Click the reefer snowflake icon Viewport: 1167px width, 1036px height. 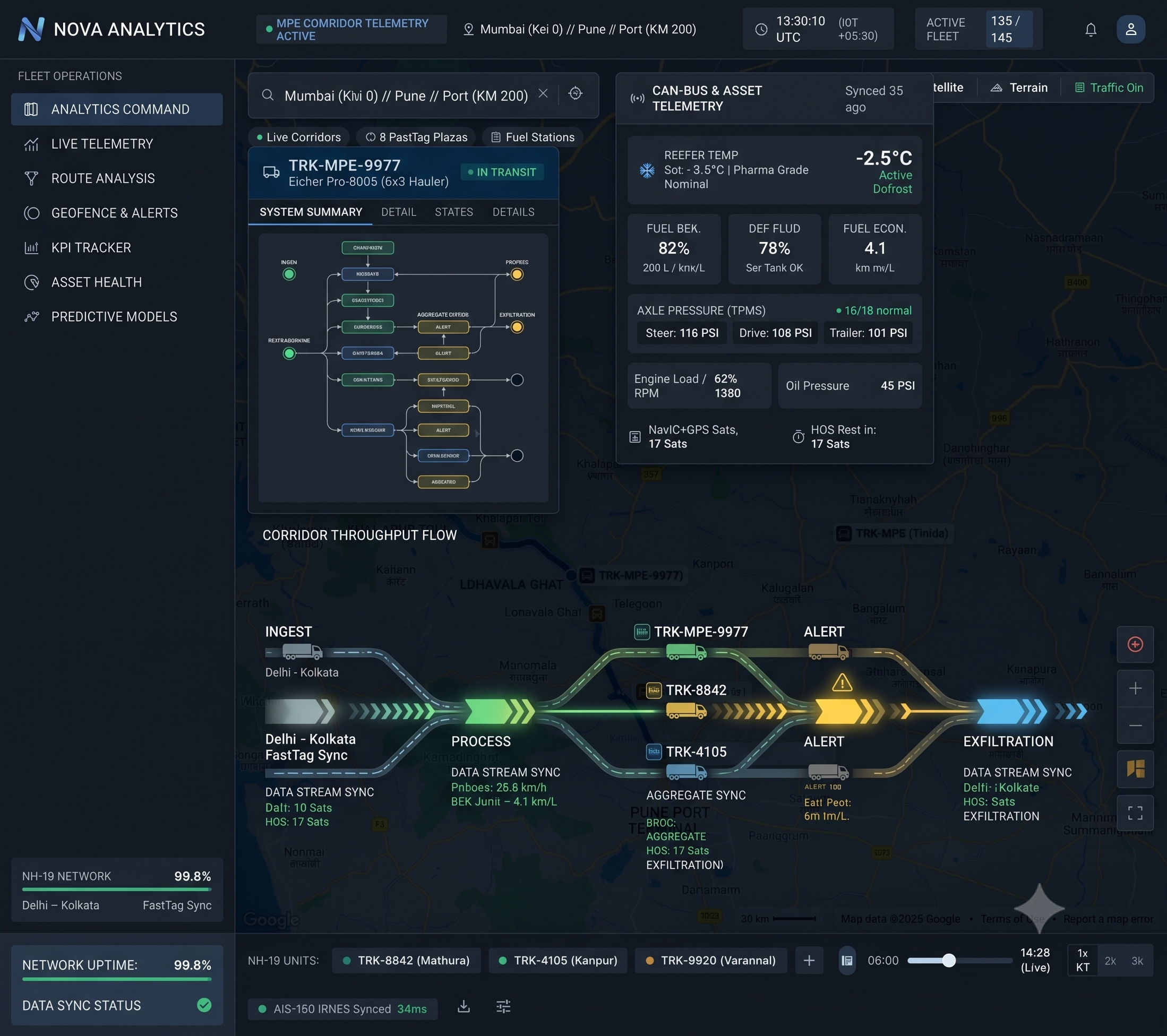pos(647,170)
